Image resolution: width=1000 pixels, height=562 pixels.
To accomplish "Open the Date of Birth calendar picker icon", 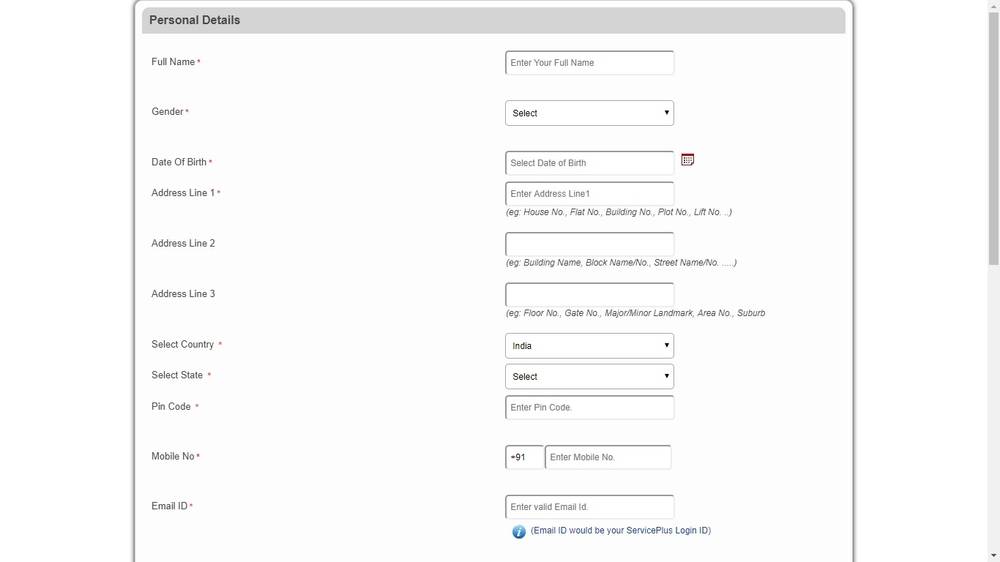I will [x=687, y=160].
